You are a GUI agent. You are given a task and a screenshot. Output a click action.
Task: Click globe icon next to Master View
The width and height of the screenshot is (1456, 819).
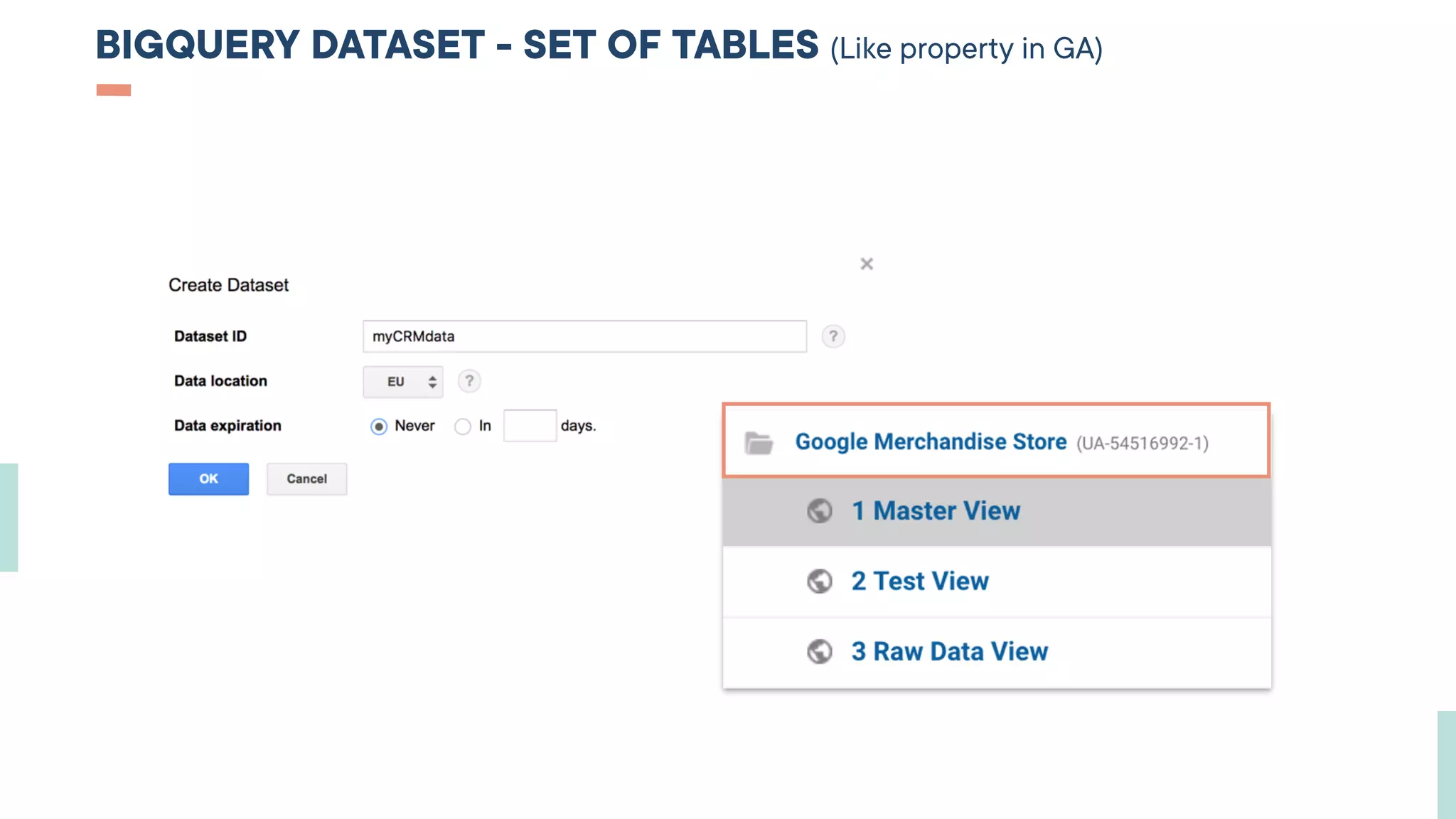pos(820,510)
